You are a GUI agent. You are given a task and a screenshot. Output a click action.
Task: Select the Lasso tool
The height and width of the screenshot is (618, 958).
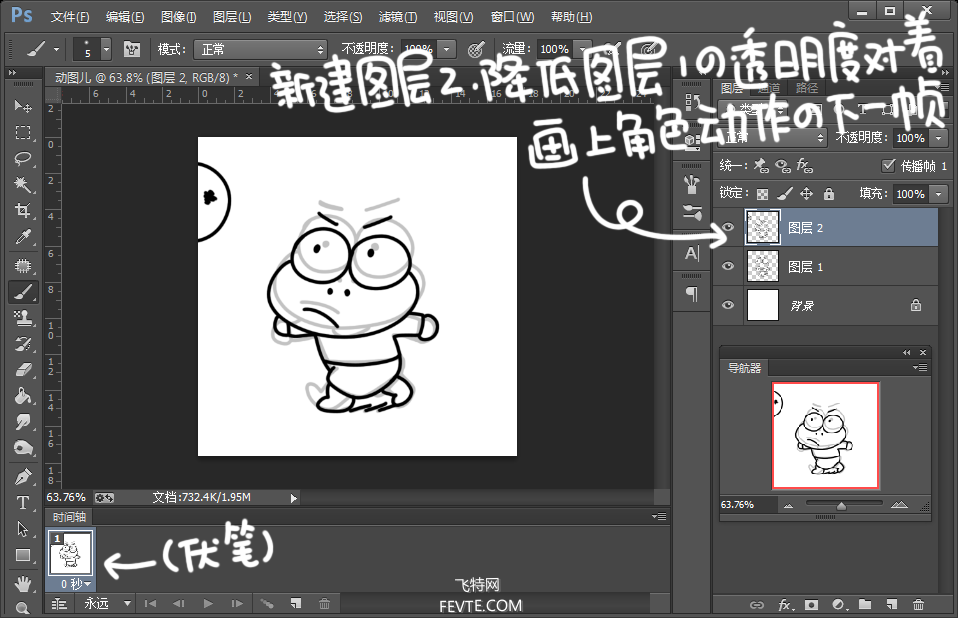[x=23, y=159]
